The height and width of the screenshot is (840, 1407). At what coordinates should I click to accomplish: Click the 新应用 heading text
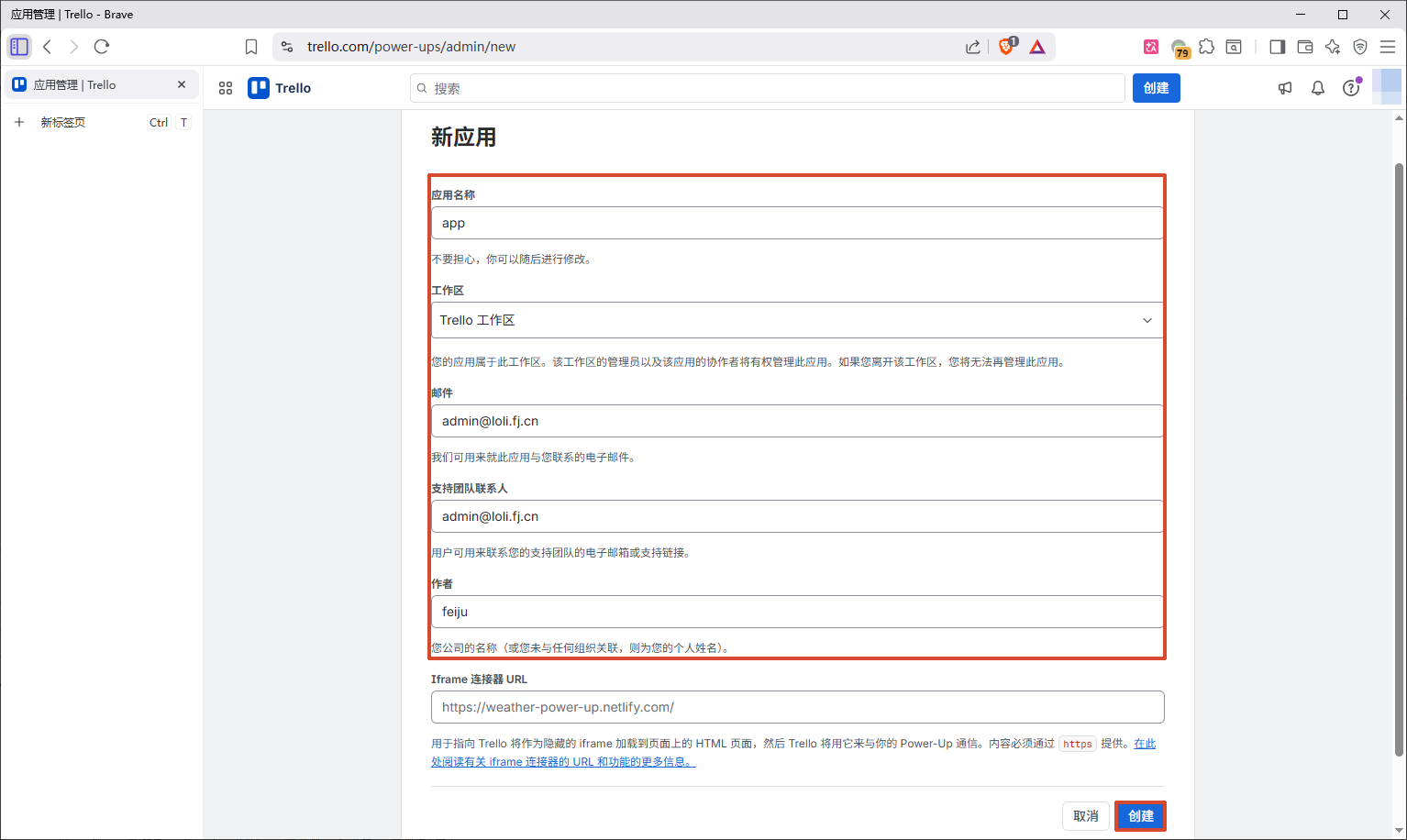(464, 138)
